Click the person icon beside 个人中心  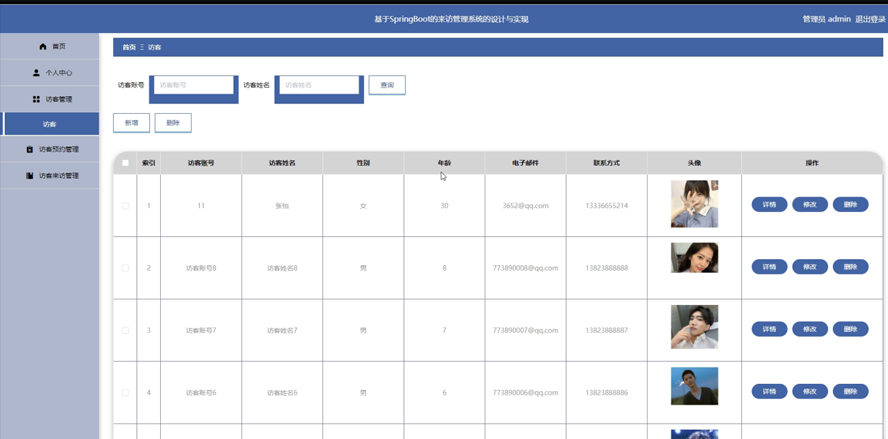click(36, 73)
